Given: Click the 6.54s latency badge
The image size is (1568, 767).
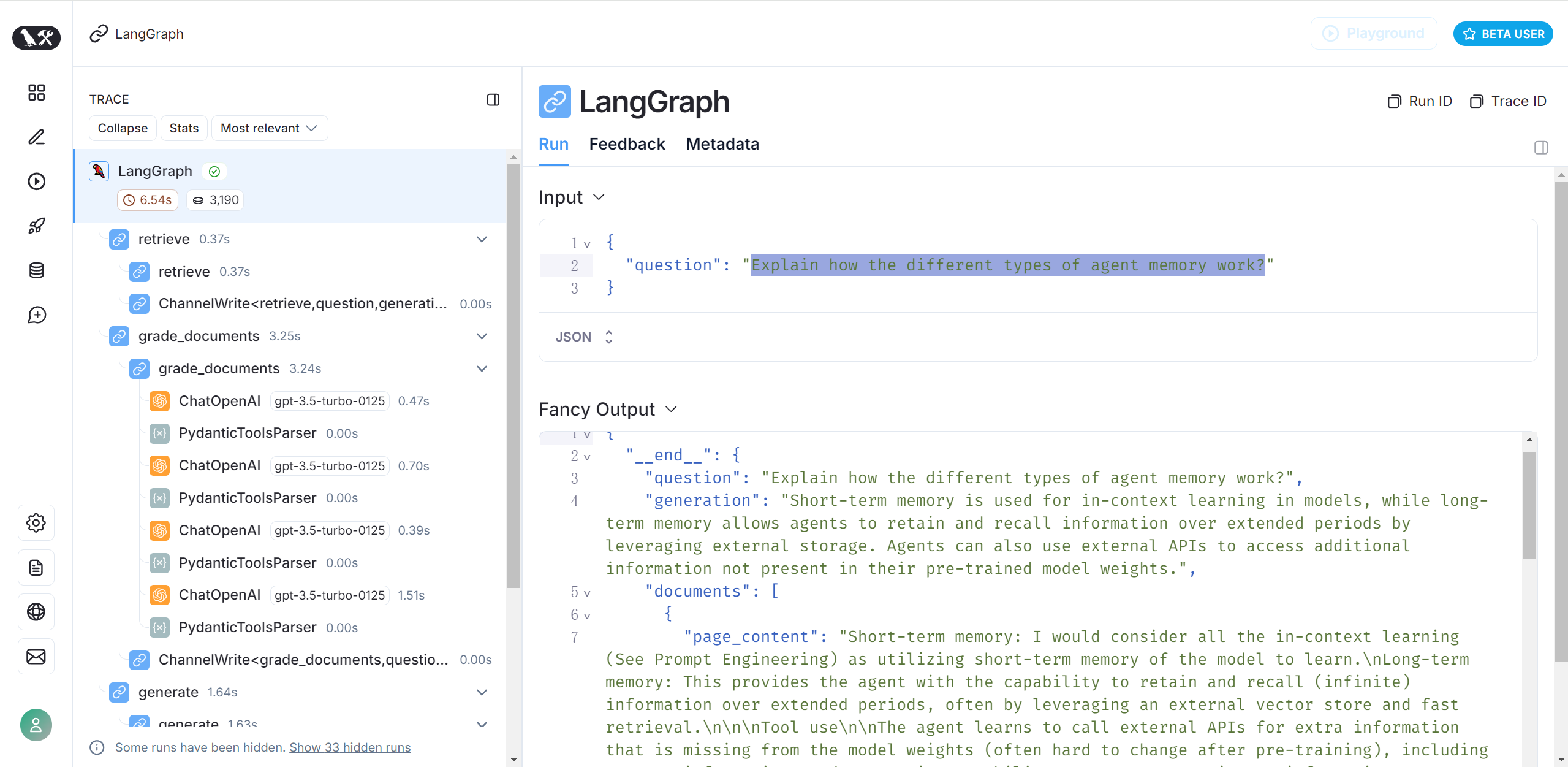Looking at the screenshot, I should (148, 200).
